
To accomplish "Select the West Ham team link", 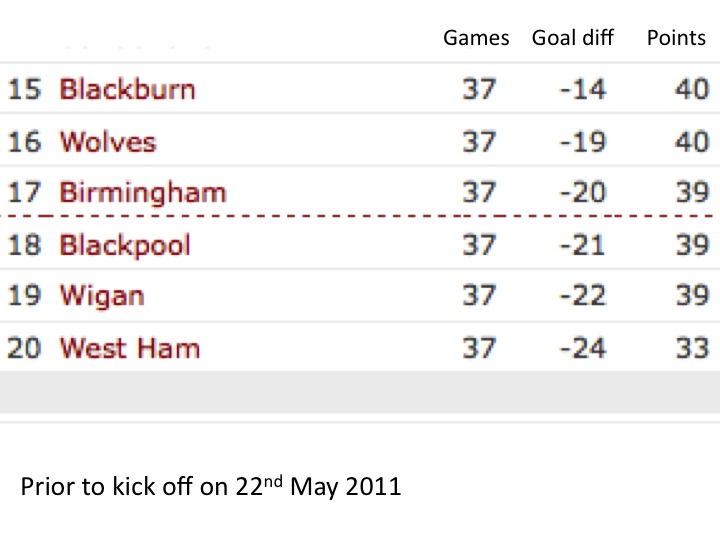I will tap(130, 348).
